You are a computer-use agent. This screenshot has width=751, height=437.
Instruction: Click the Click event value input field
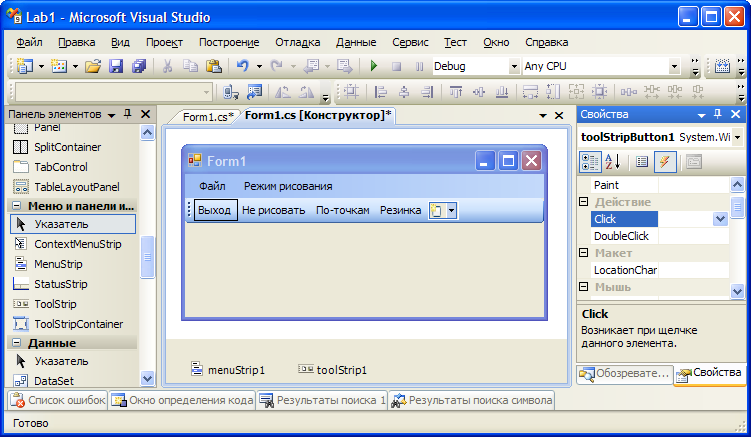(x=685, y=219)
